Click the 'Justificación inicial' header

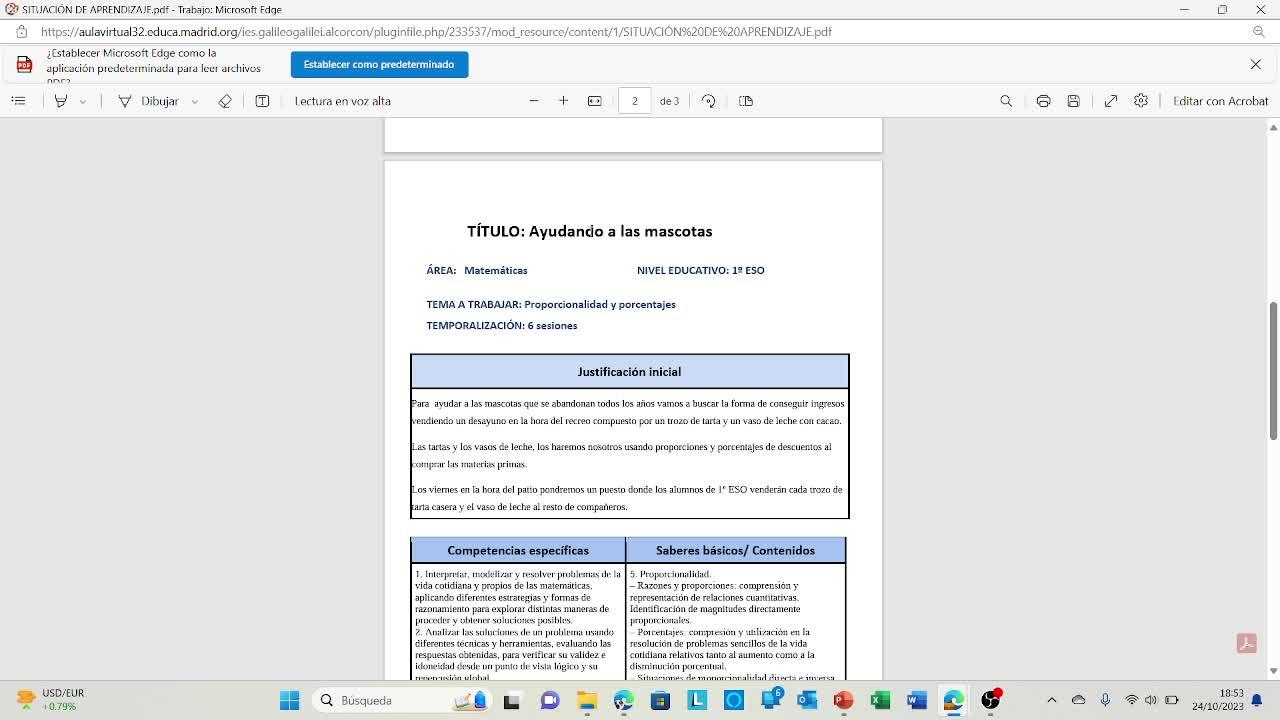click(629, 372)
